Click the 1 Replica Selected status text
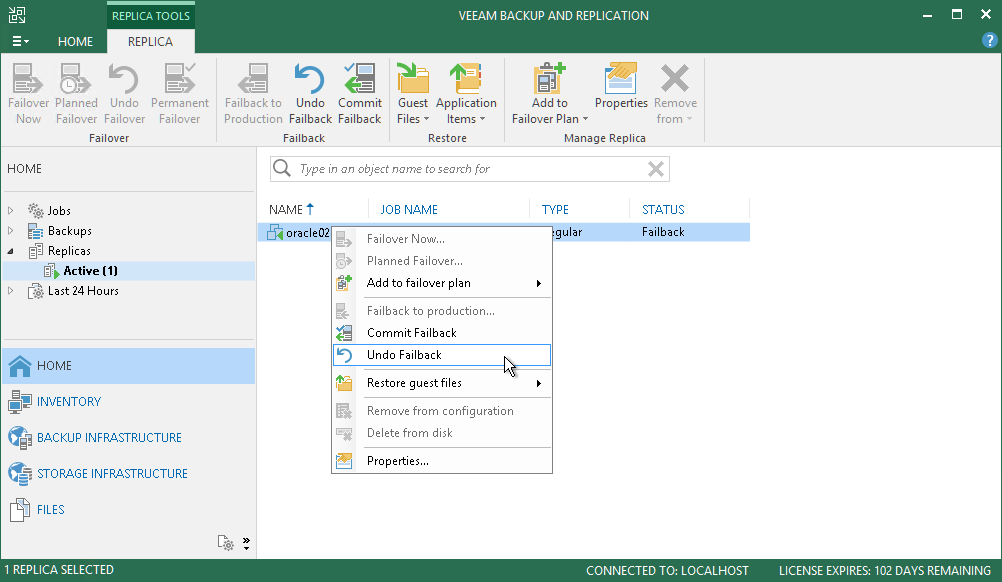Image resolution: width=1002 pixels, height=582 pixels. [x=59, y=570]
